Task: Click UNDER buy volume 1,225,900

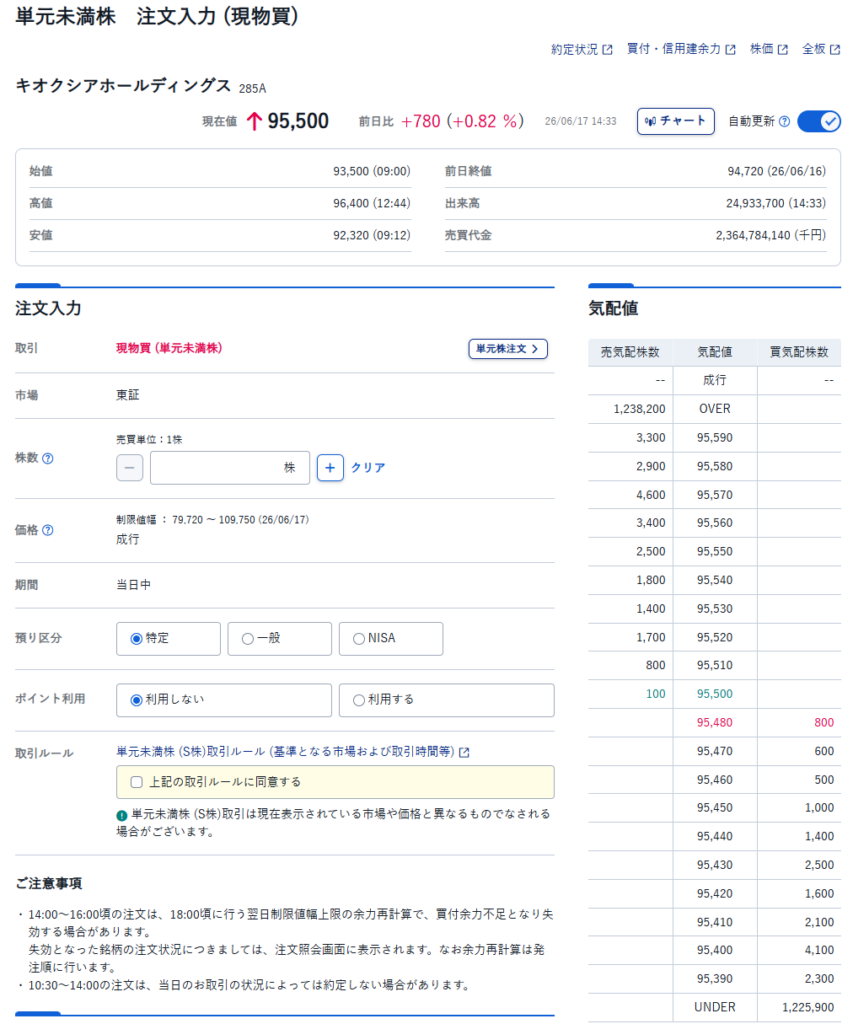Action: [x=808, y=1008]
